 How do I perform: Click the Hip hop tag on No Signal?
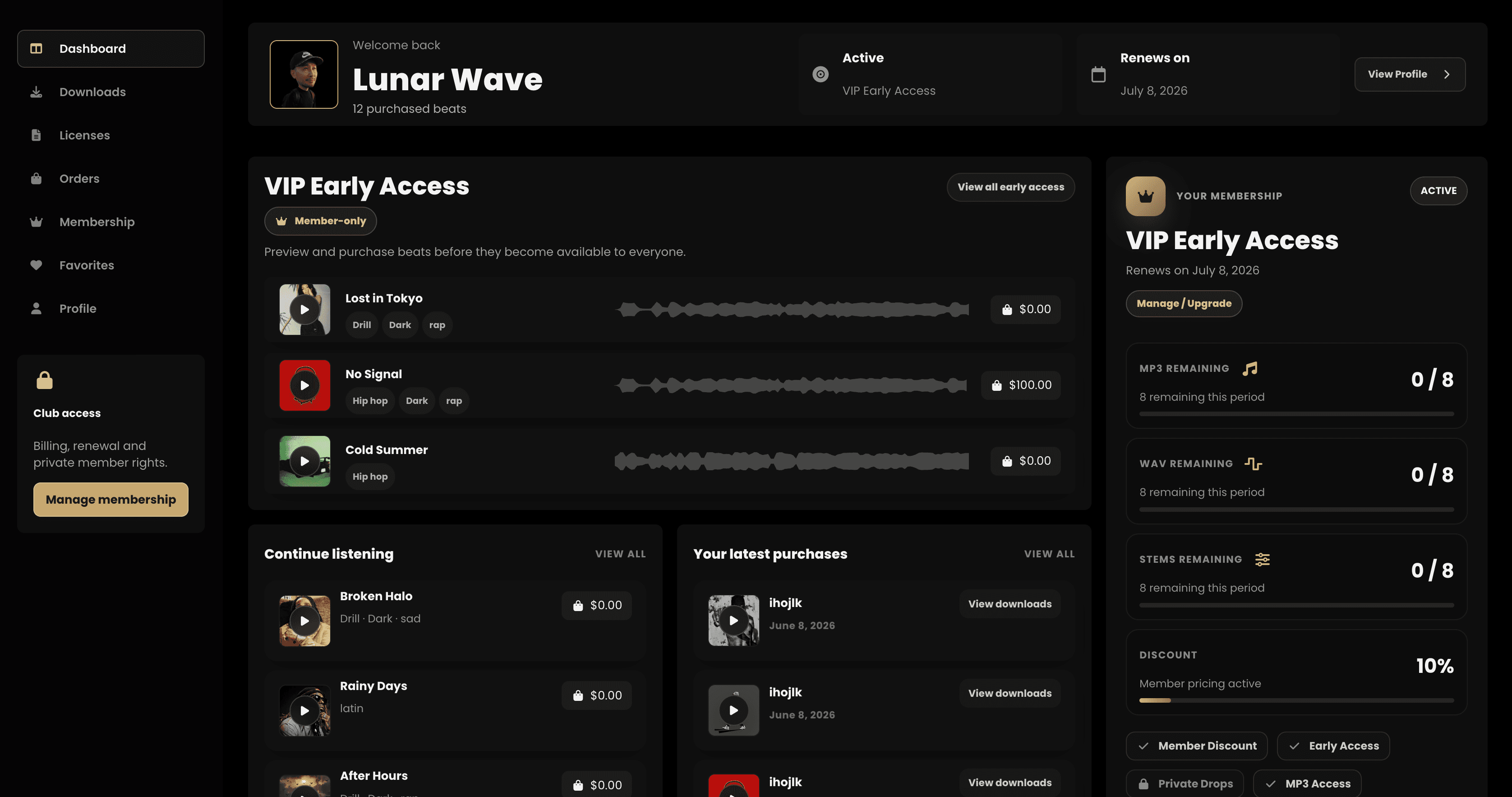370,401
